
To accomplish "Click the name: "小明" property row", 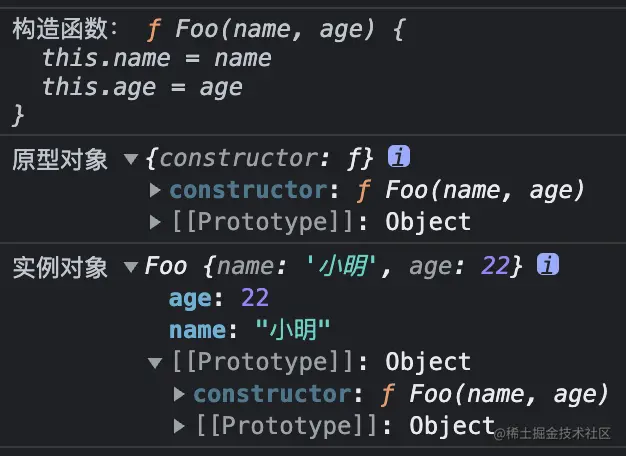I will coord(250,330).
